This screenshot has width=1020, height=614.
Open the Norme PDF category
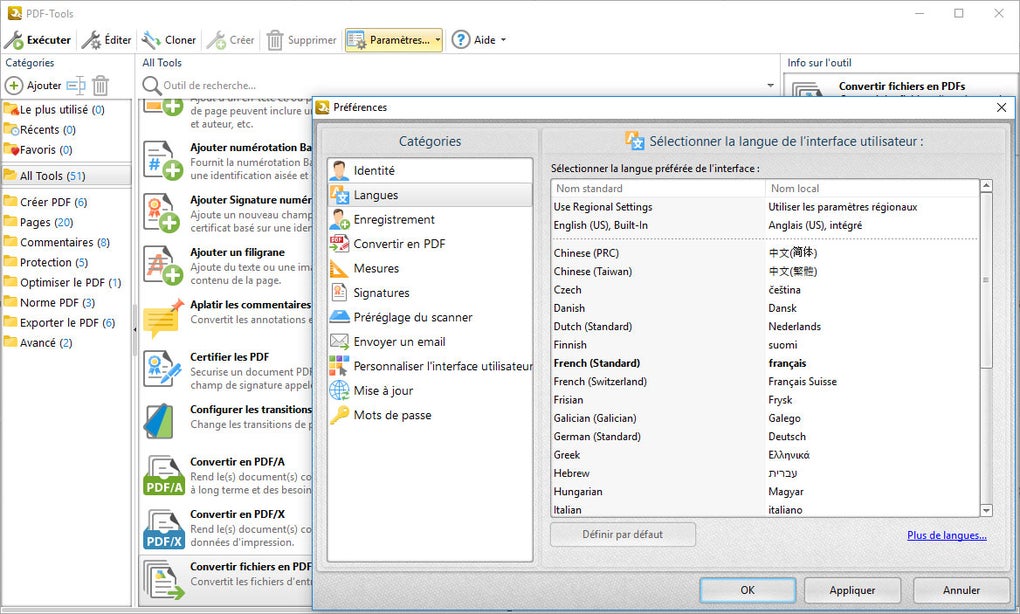tap(66, 303)
